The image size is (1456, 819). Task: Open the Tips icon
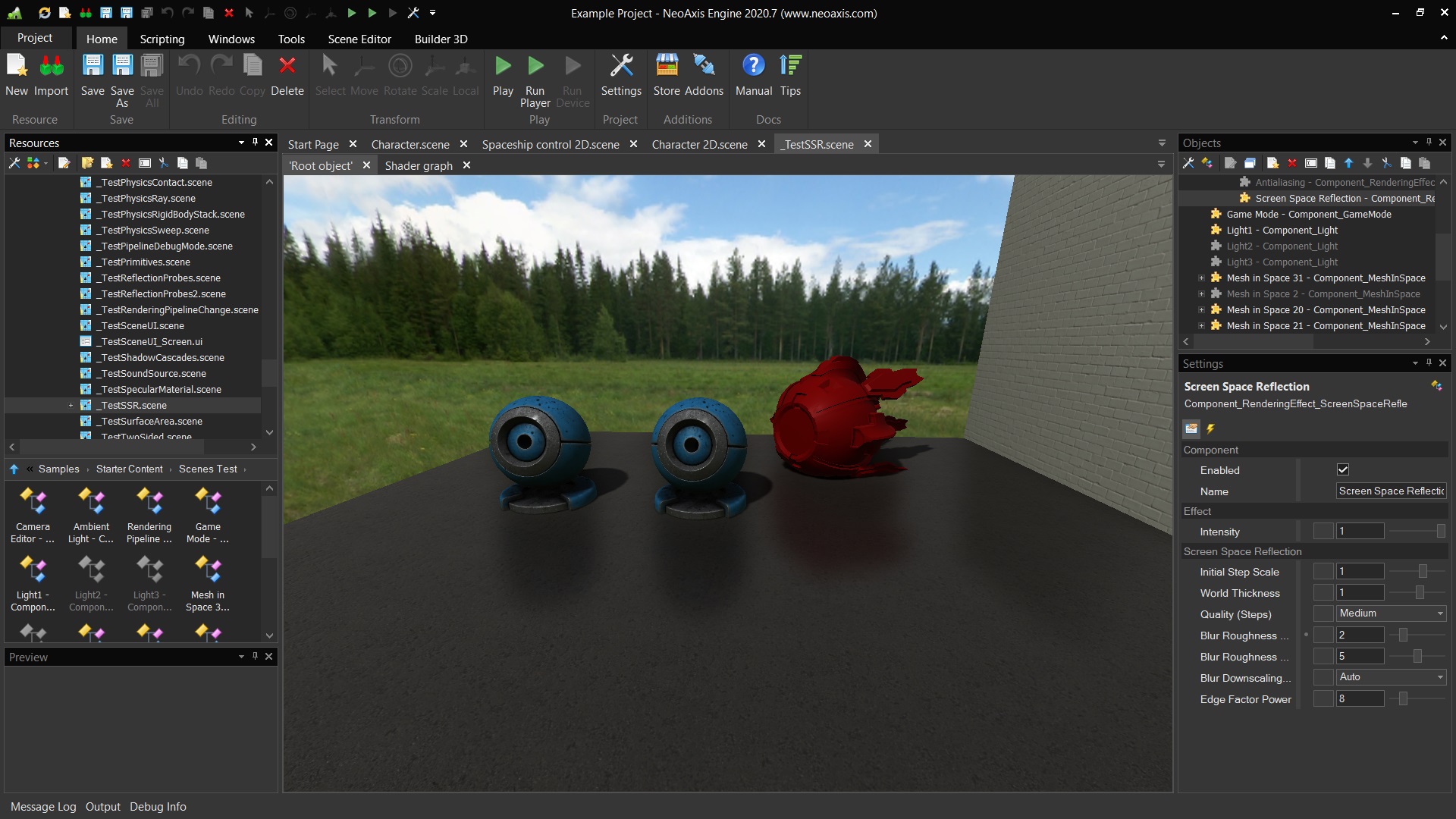[790, 75]
